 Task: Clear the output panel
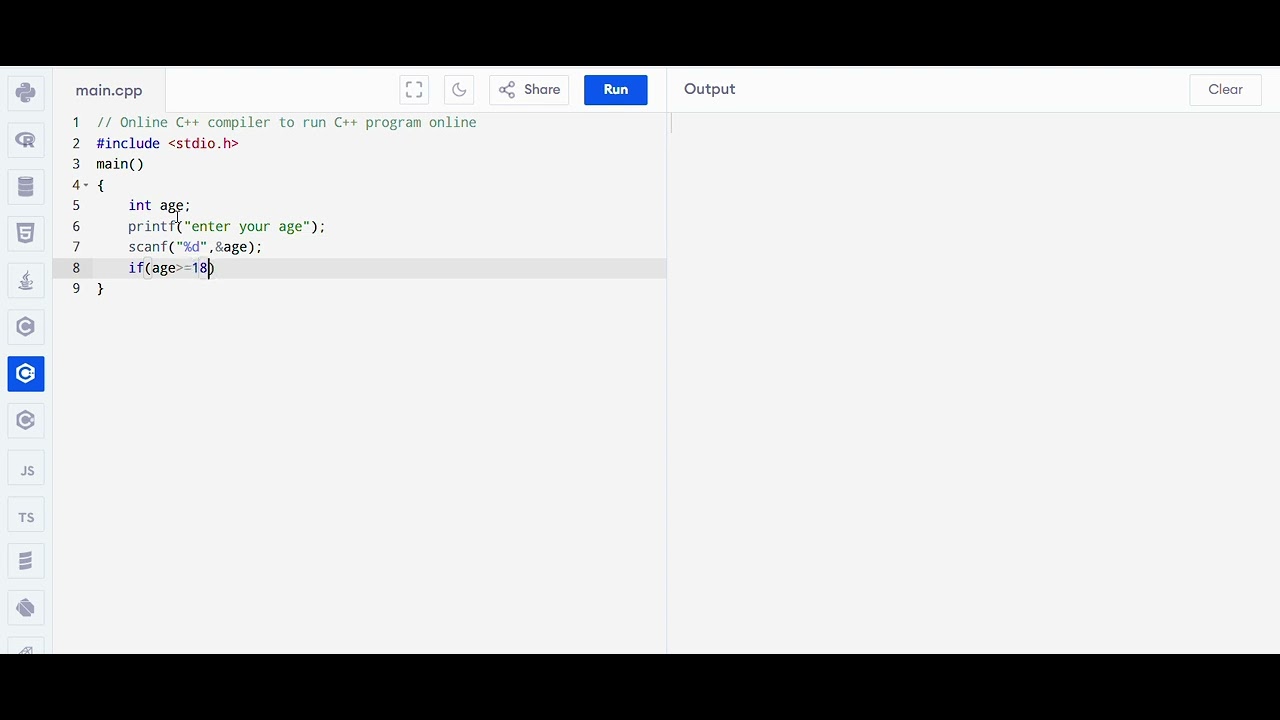click(1225, 90)
